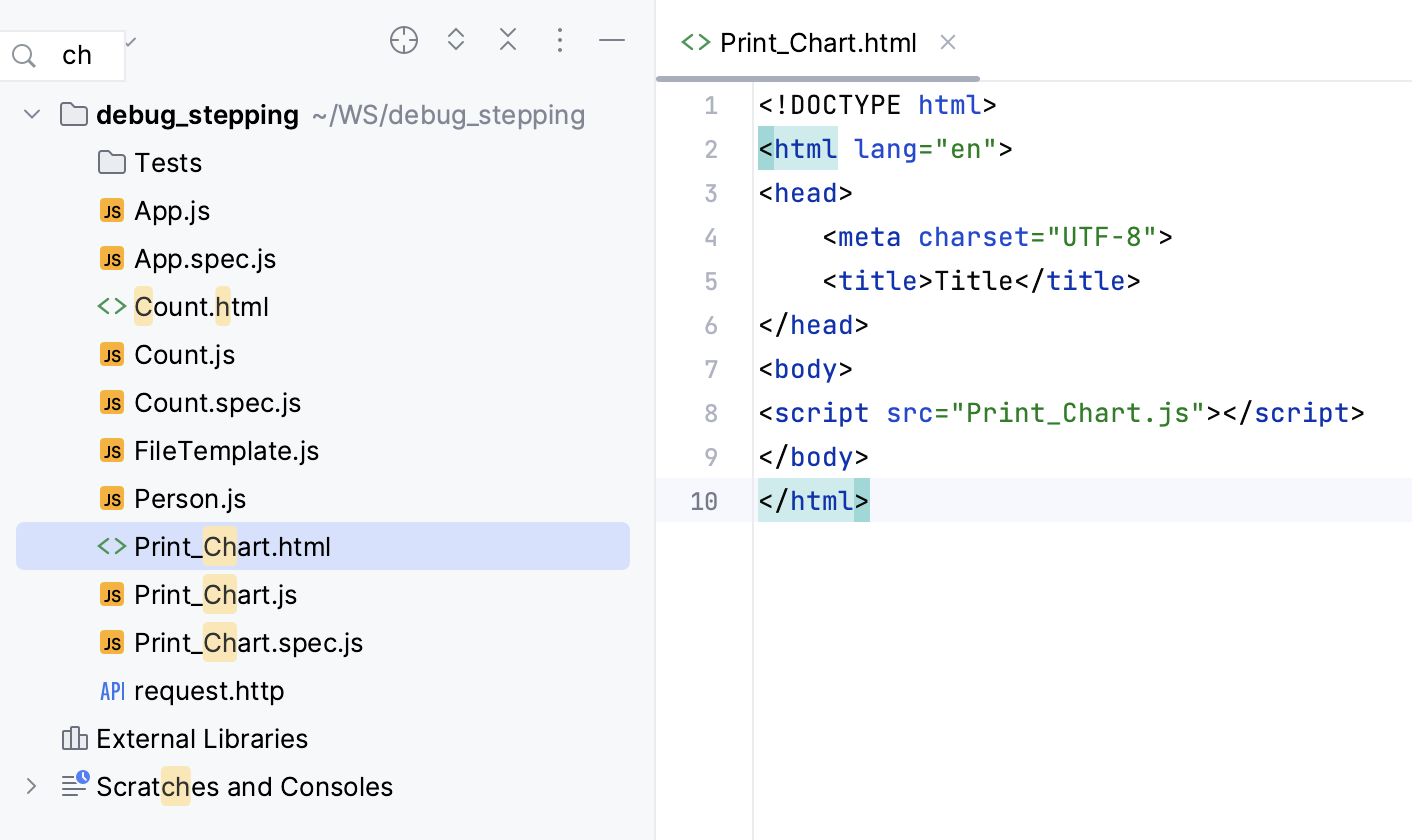Open the project view dropdown arrow beside the search box
This screenshot has width=1412, height=840.
131,42
